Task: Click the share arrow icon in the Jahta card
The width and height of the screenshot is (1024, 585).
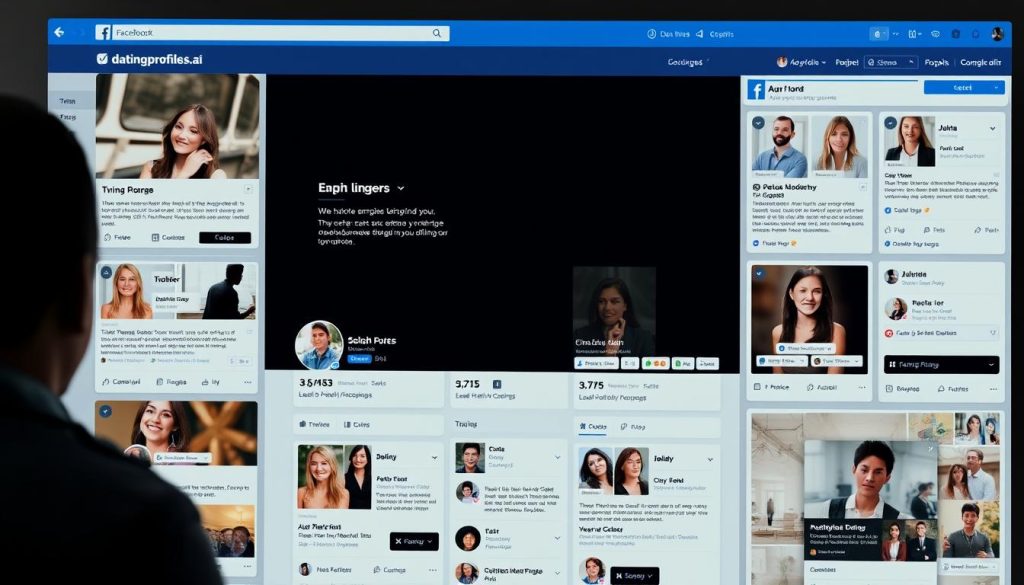Action: click(x=978, y=230)
